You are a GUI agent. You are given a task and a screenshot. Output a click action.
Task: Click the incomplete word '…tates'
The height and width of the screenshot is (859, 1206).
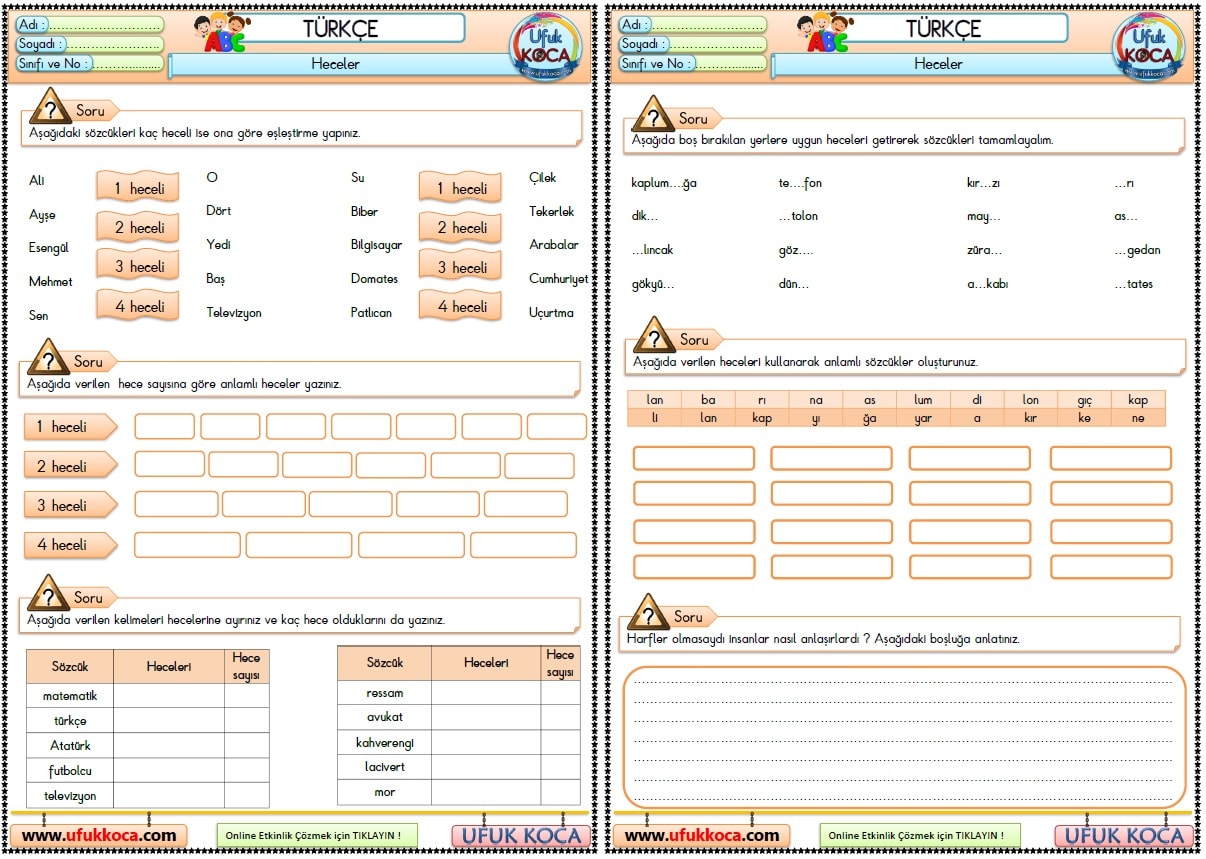click(x=1133, y=284)
